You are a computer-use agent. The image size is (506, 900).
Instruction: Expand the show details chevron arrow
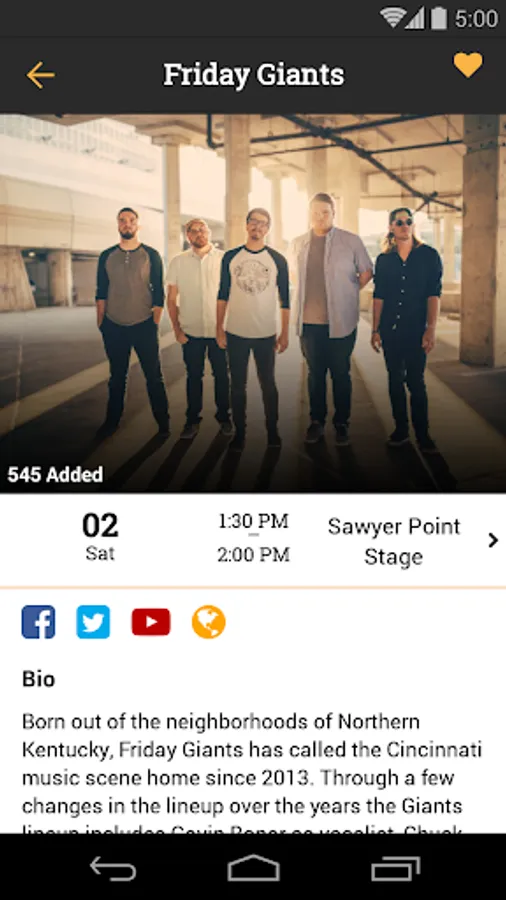[492, 540]
